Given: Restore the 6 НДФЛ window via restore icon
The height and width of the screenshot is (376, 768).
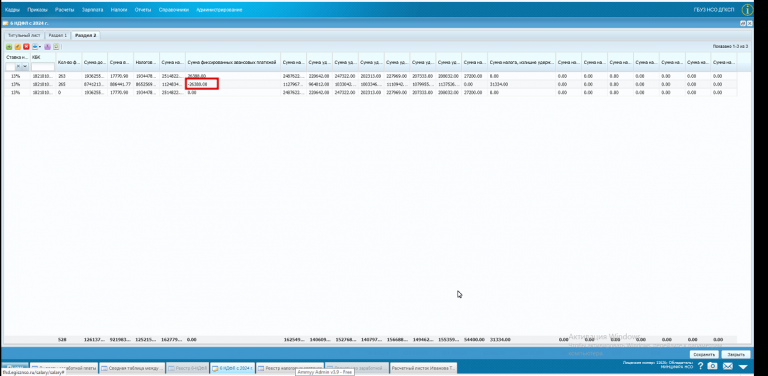Looking at the screenshot, I should pyautogui.click(x=743, y=23).
